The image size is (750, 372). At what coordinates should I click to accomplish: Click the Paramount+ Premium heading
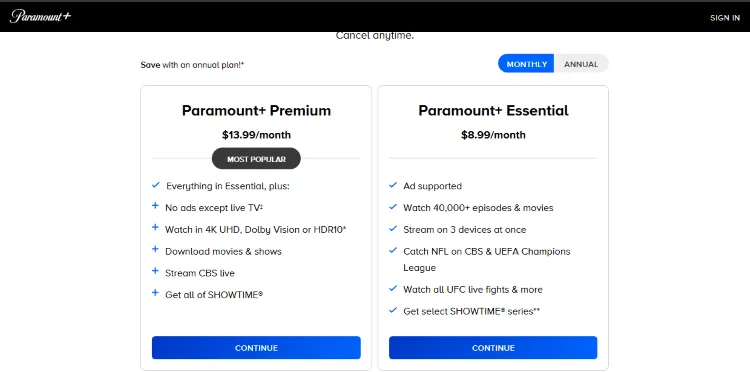pos(256,110)
